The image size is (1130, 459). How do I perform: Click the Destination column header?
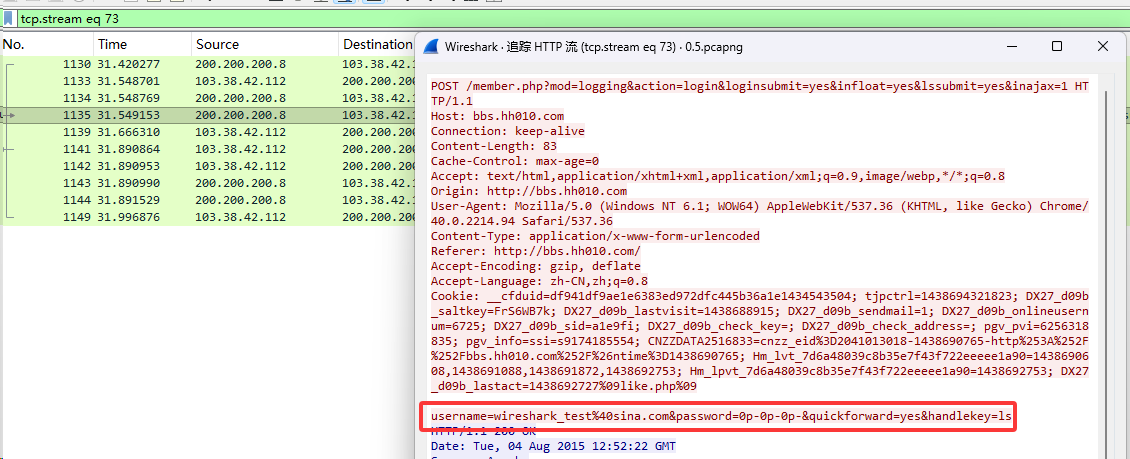point(376,44)
